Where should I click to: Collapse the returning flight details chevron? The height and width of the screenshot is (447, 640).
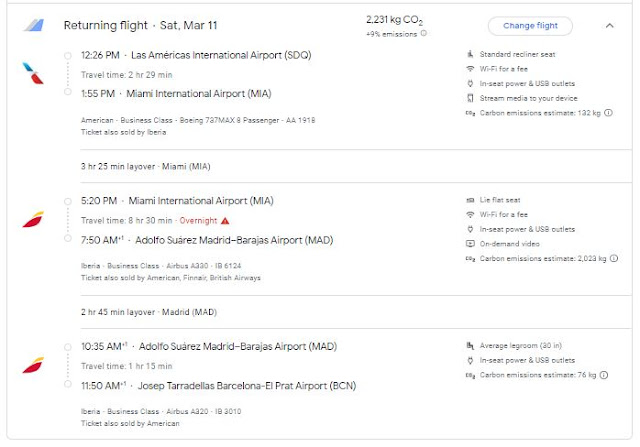coord(610,26)
